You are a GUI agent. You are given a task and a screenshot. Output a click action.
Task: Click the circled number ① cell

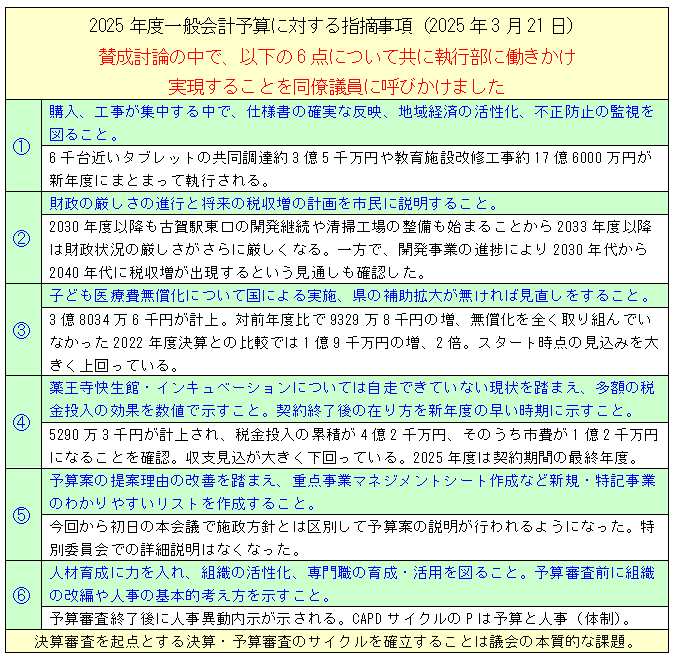click(x=23, y=146)
